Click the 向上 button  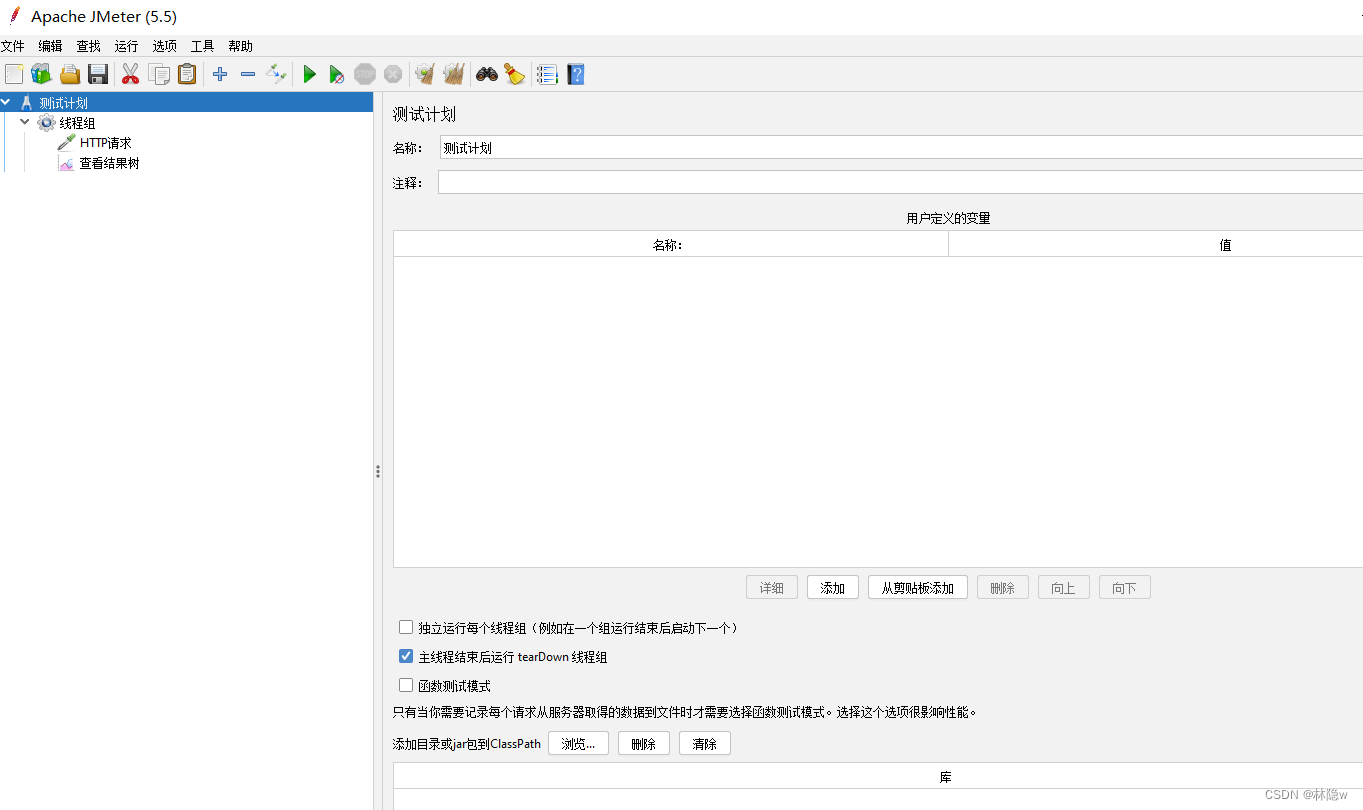coord(1064,588)
